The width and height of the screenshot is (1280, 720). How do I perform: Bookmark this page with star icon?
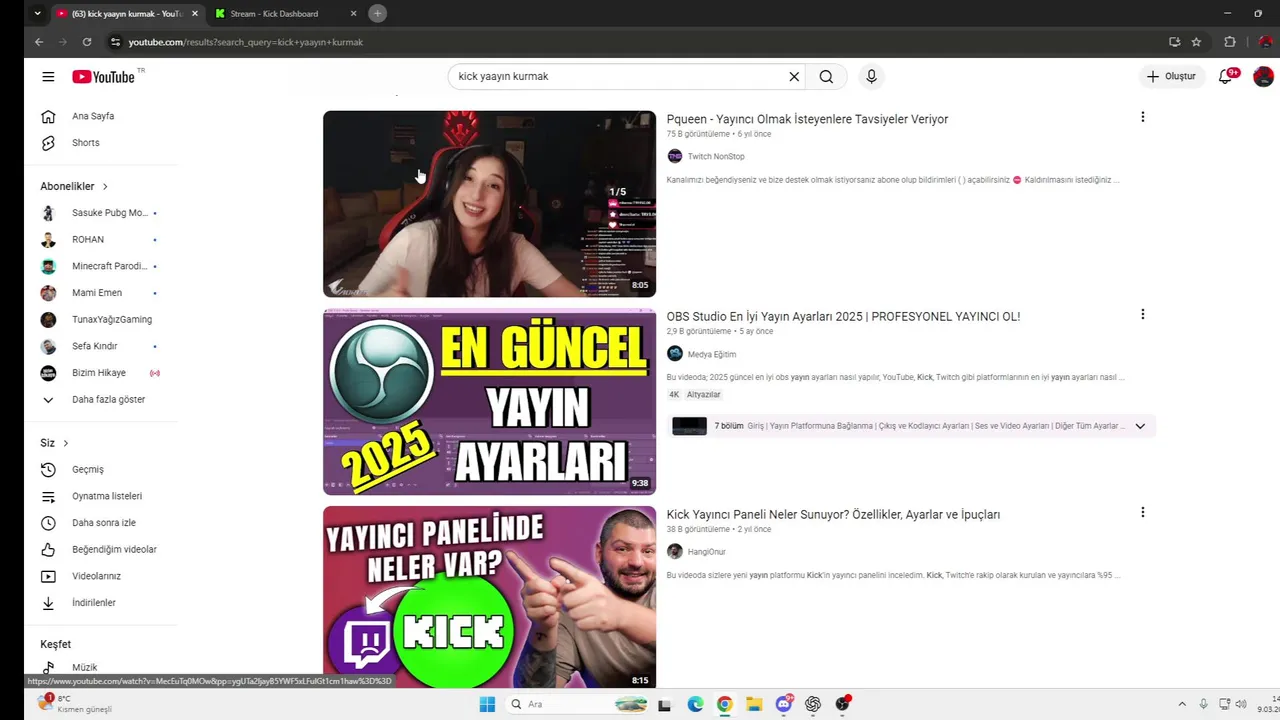point(1196,42)
